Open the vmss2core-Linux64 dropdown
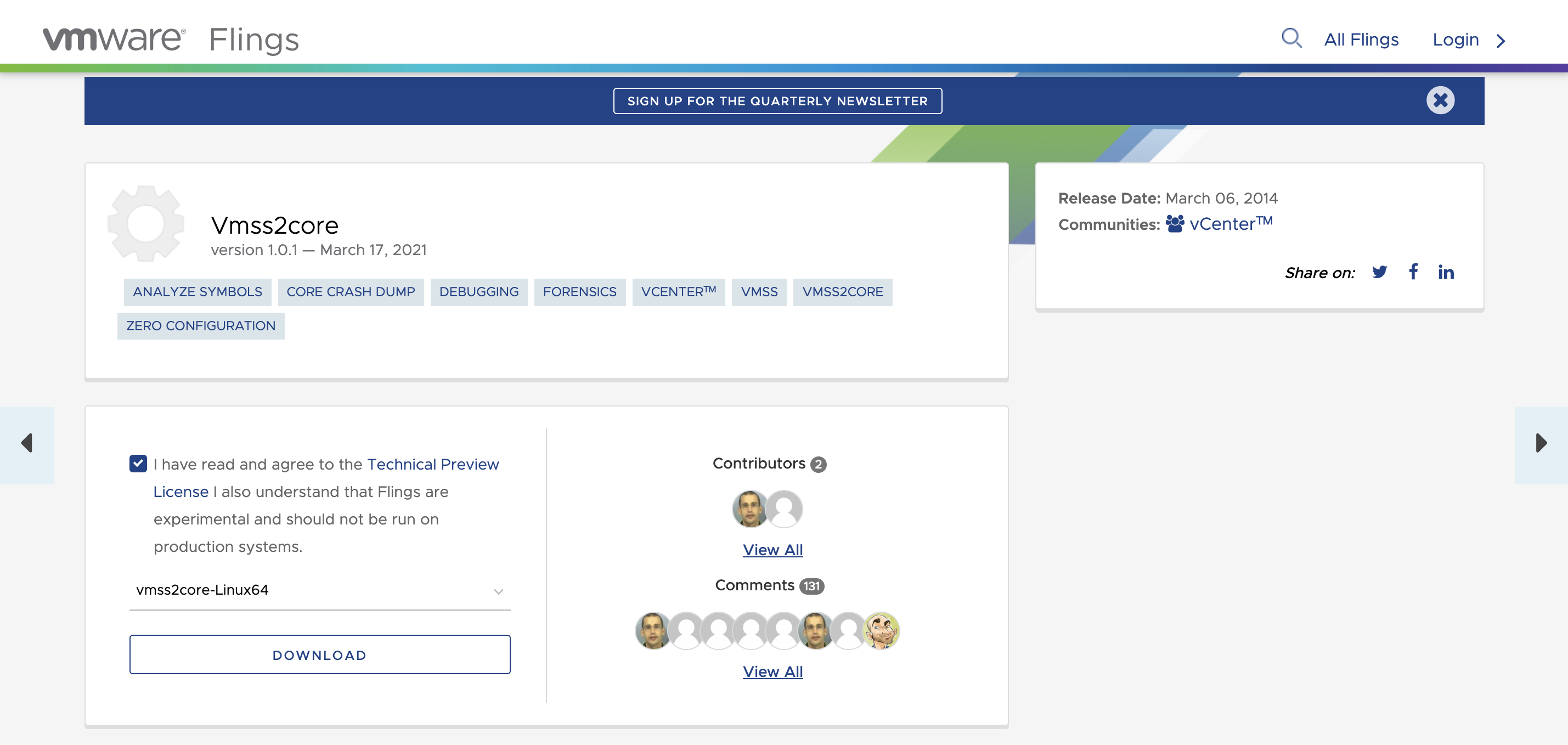 coord(319,590)
